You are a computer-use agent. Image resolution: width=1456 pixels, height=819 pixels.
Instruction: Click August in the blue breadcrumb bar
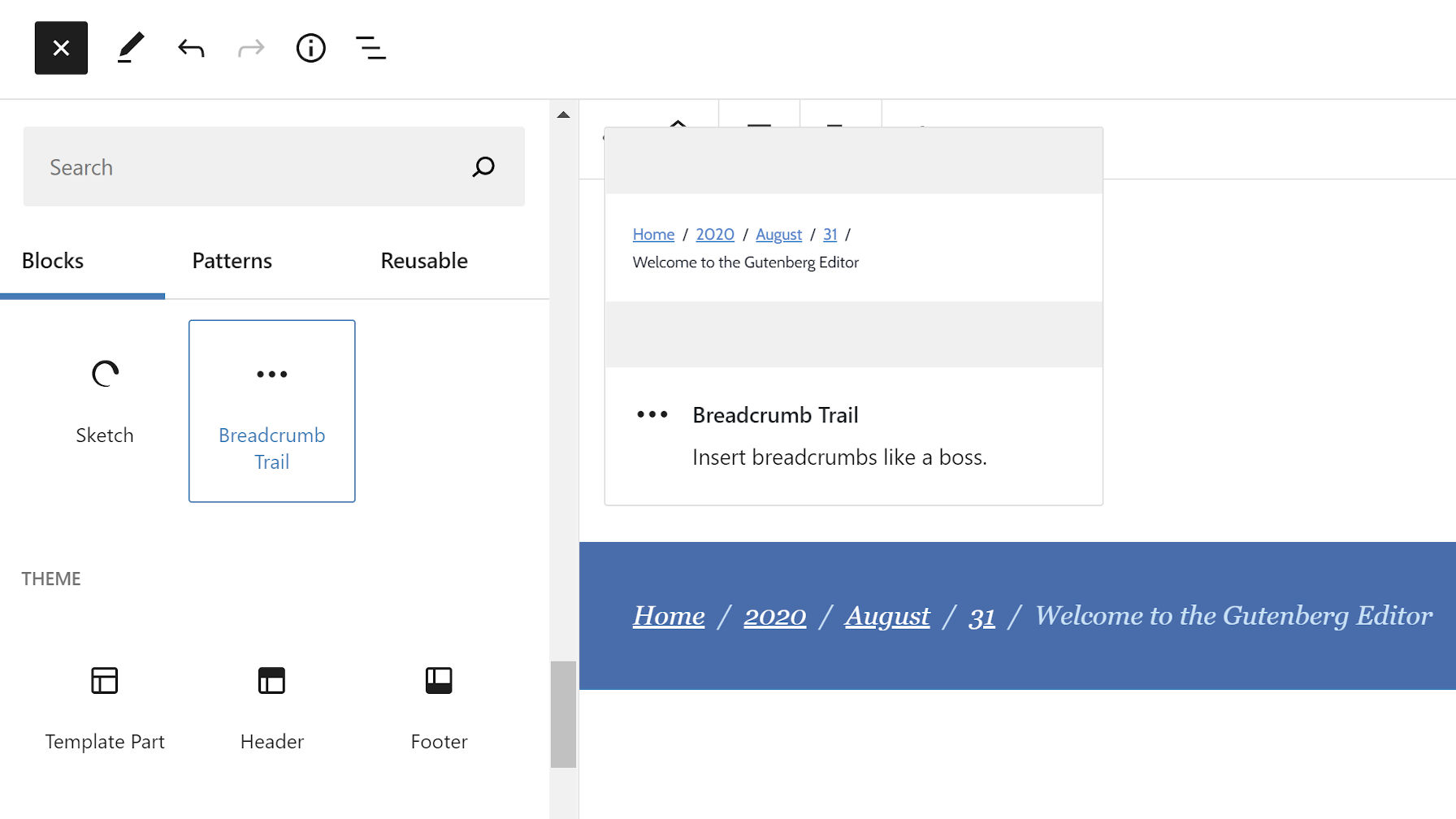887,616
